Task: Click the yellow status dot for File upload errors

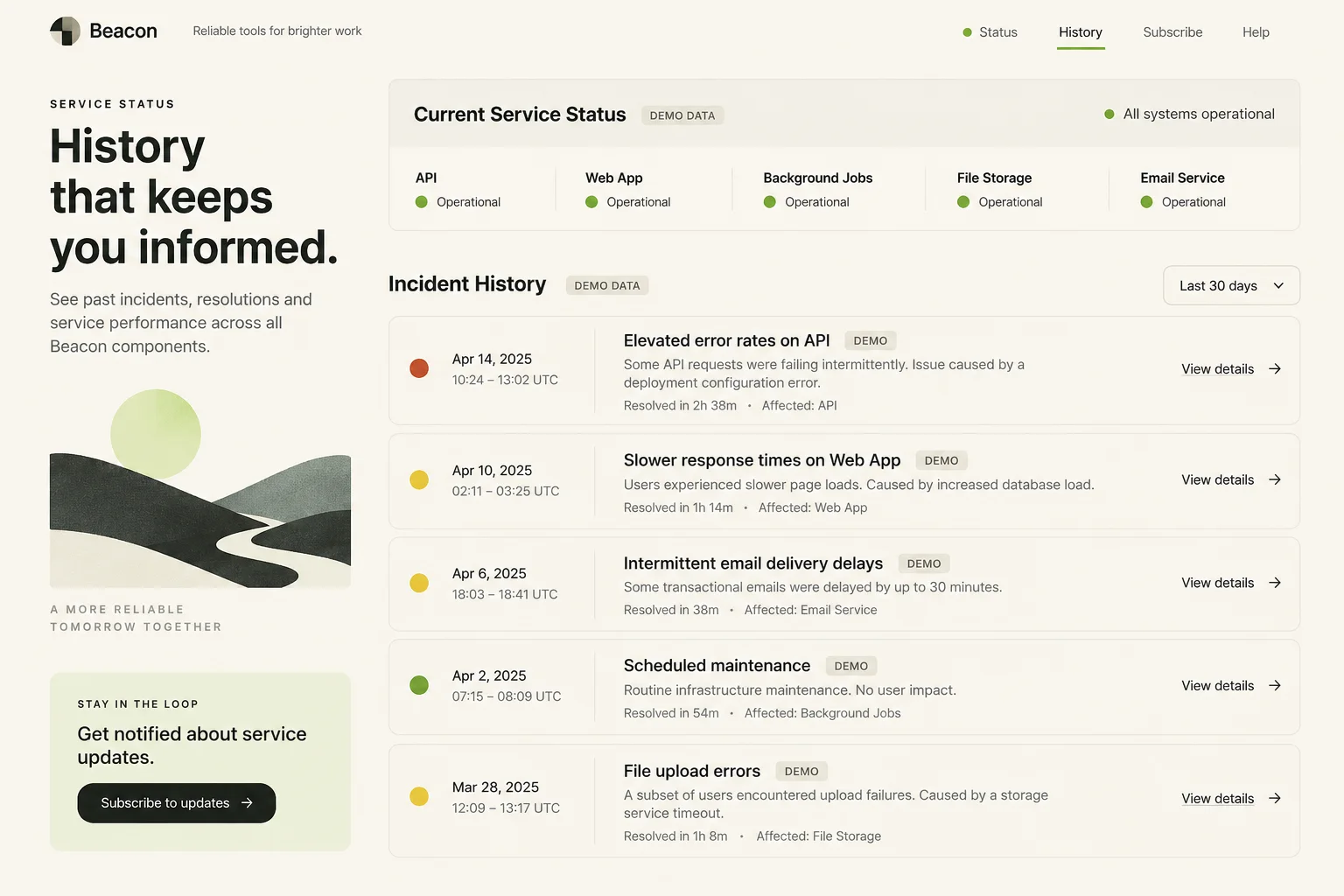Action: (419, 796)
